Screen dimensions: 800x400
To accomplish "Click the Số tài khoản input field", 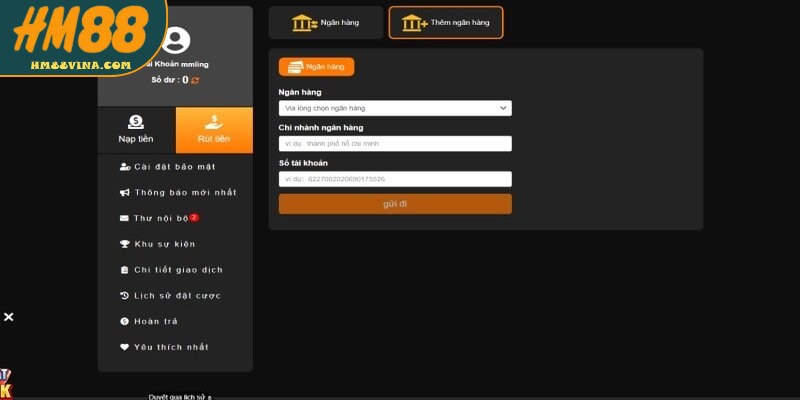I will 395,179.
